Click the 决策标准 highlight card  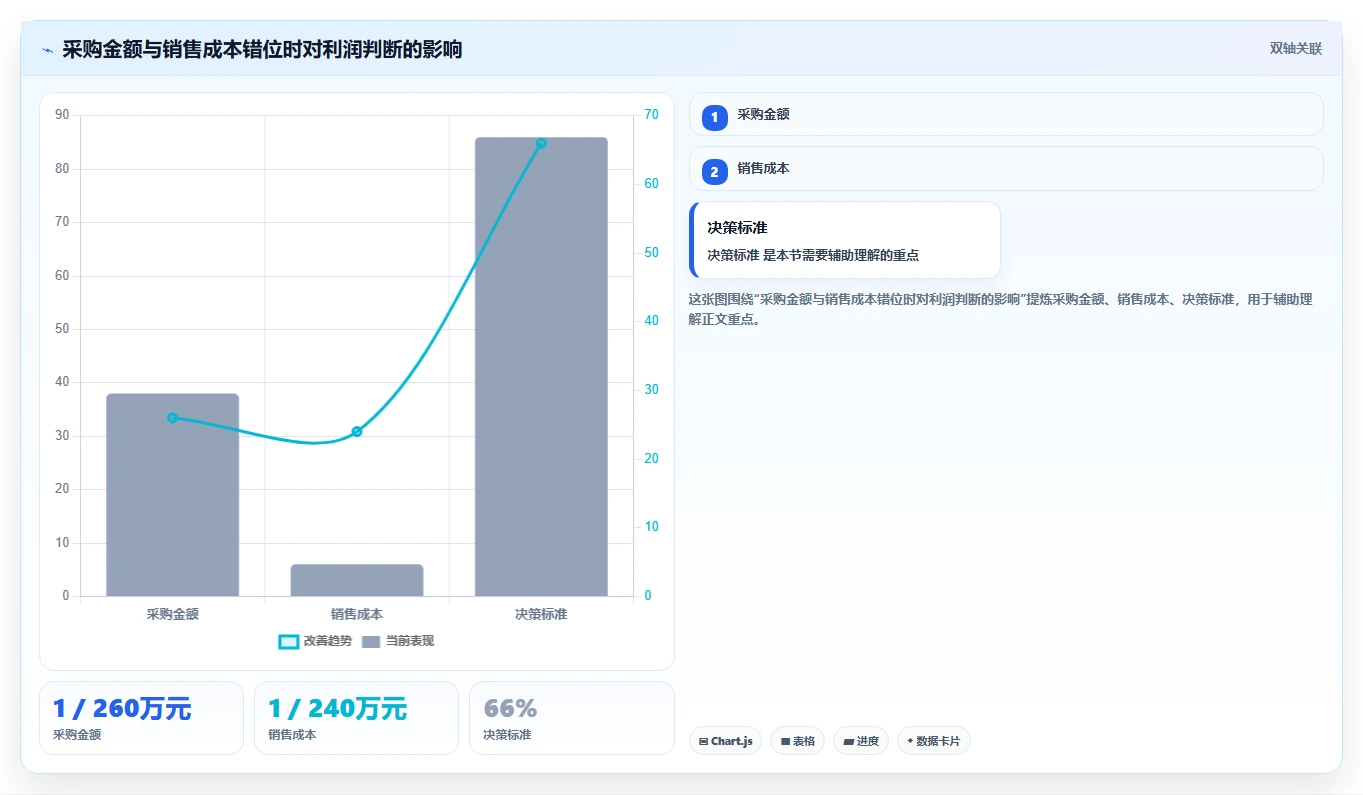(x=845, y=240)
